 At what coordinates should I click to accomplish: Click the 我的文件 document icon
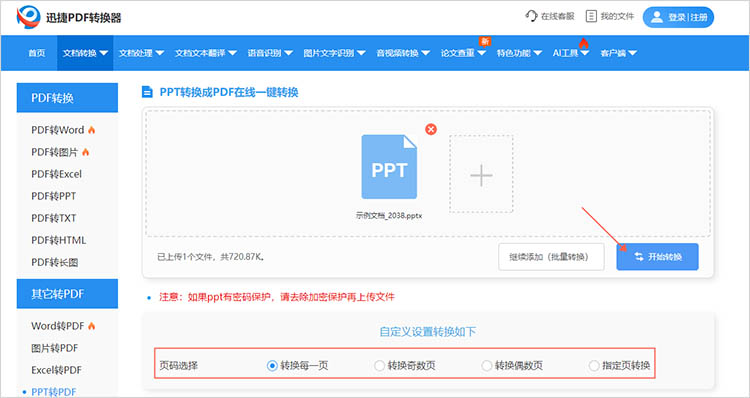(x=591, y=16)
